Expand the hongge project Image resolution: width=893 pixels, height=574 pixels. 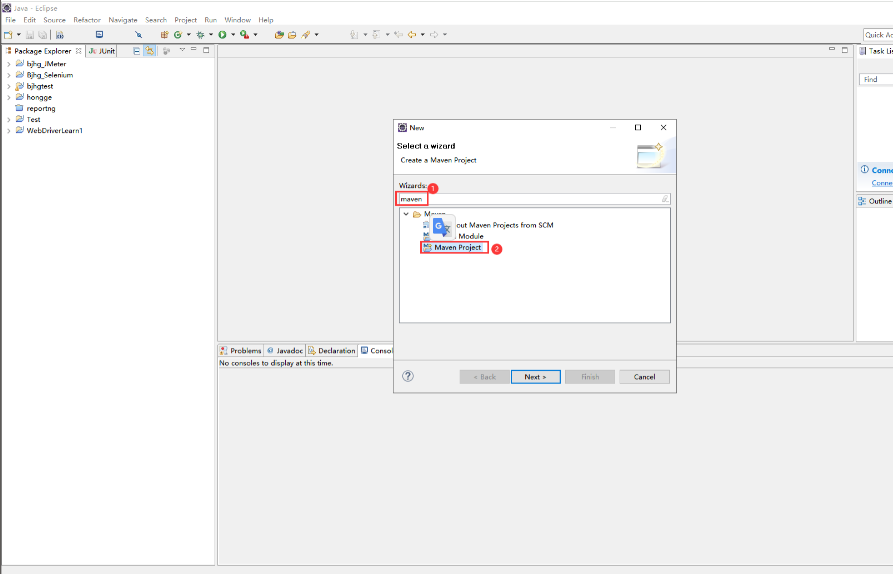(x=9, y=97)
